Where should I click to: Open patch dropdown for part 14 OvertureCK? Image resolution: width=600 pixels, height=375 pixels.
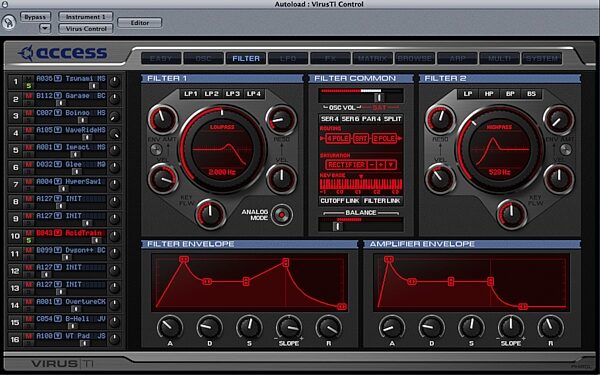pos(58,302)
